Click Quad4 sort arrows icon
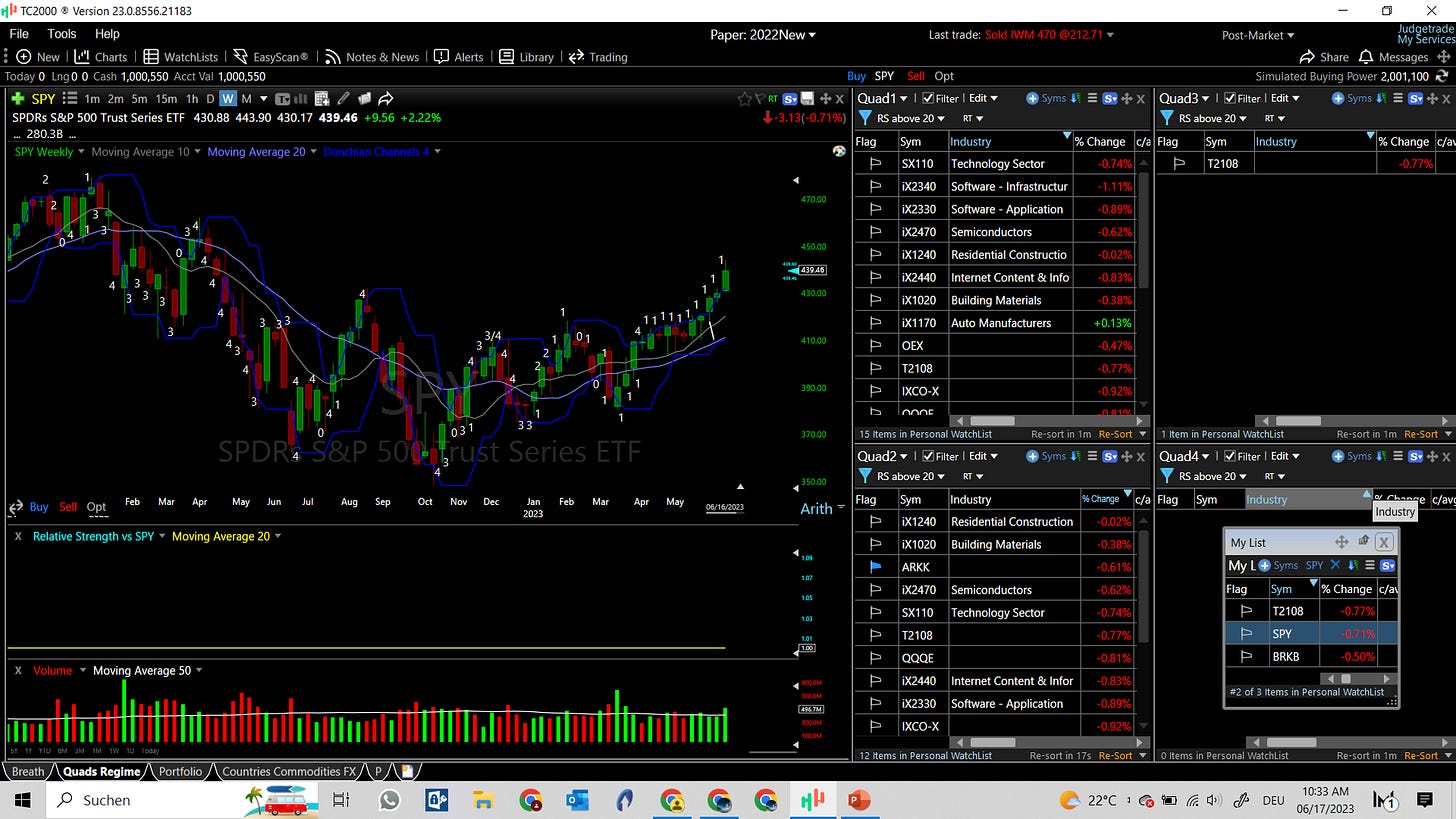 (x=1381, y=456)
